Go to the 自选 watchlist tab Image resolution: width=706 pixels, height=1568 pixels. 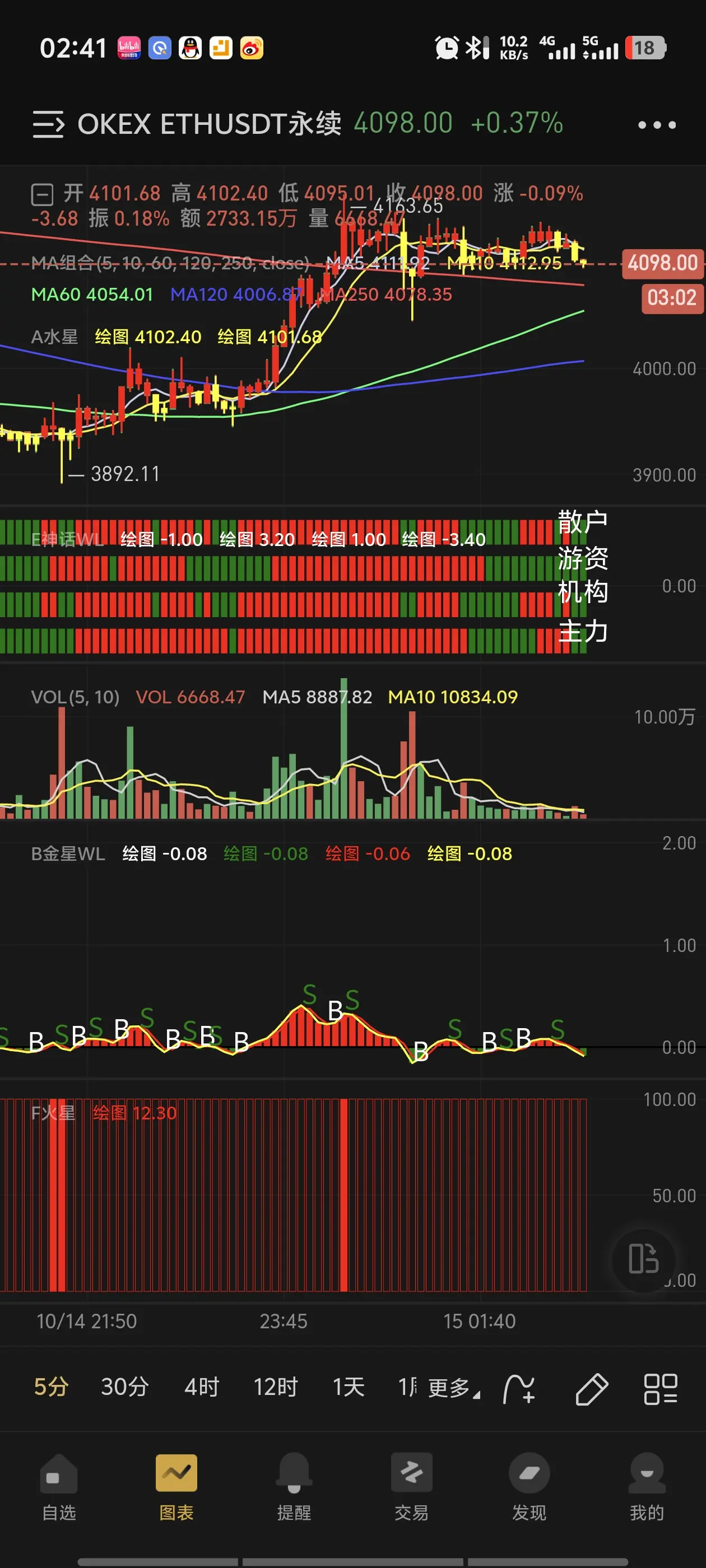59,1489
